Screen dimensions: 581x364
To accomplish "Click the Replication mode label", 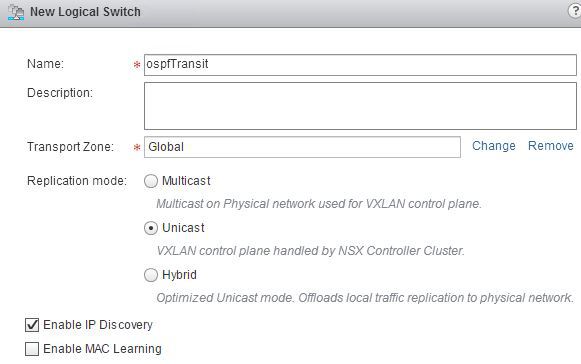I will [x=77, y=181].
